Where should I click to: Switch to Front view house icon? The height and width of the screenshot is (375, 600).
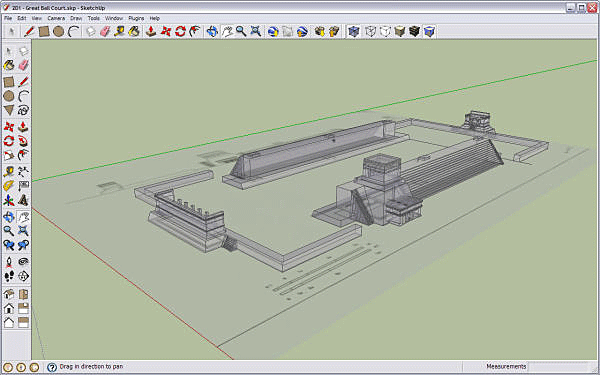(x=9, y=308)
